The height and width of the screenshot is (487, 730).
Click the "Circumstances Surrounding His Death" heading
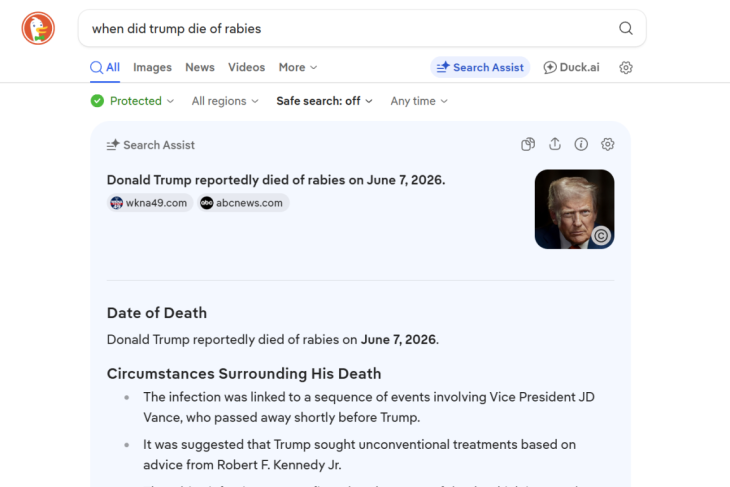244,374
